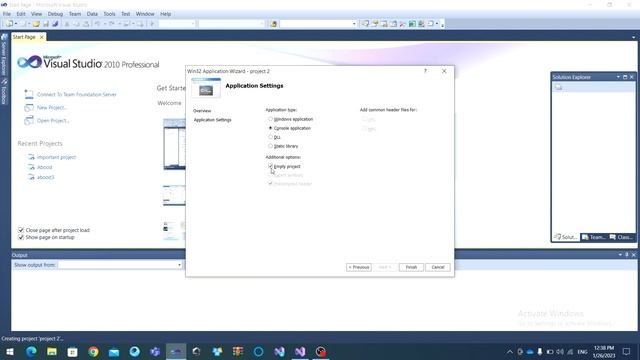640x360 pixels.
Task: Open the Edit menu
Action: coord(21,14)
